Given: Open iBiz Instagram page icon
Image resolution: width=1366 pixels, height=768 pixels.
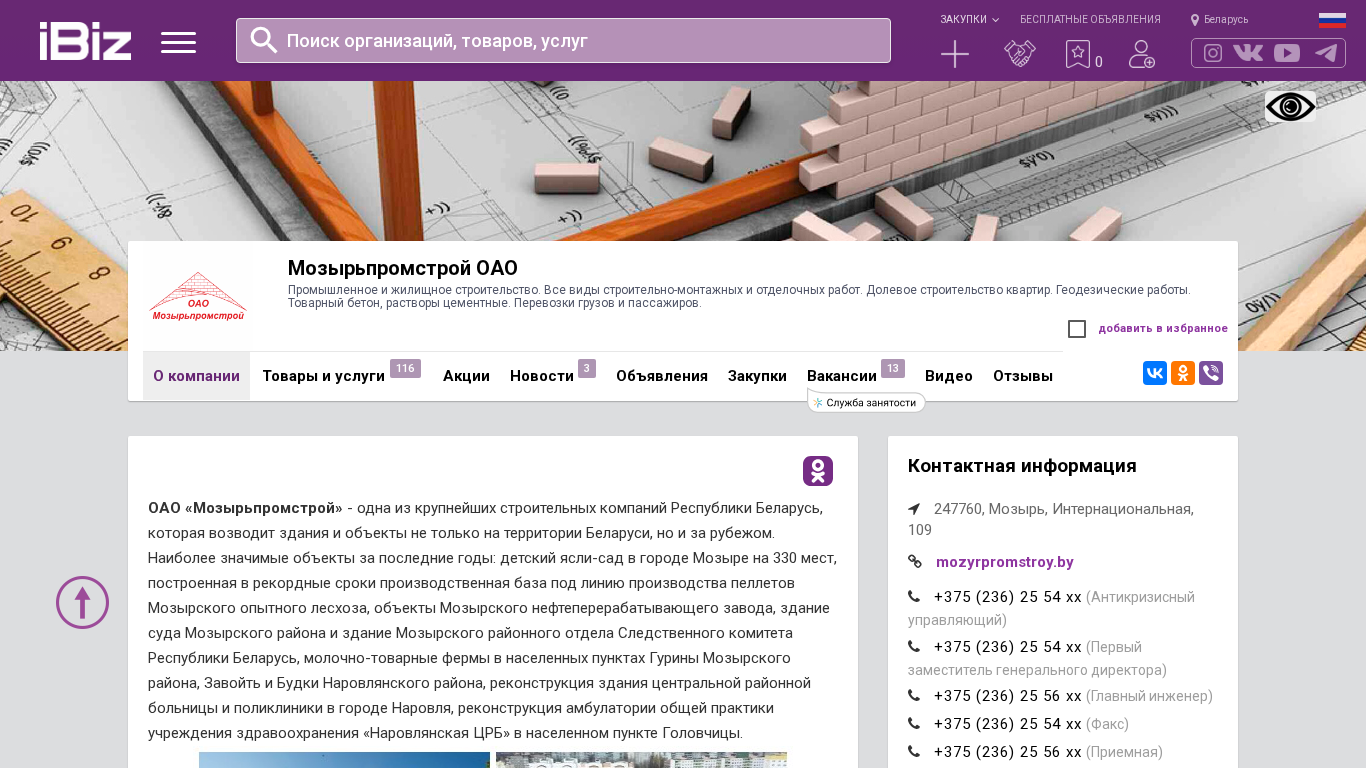Looking at the screenshot, I should 1213,53.
